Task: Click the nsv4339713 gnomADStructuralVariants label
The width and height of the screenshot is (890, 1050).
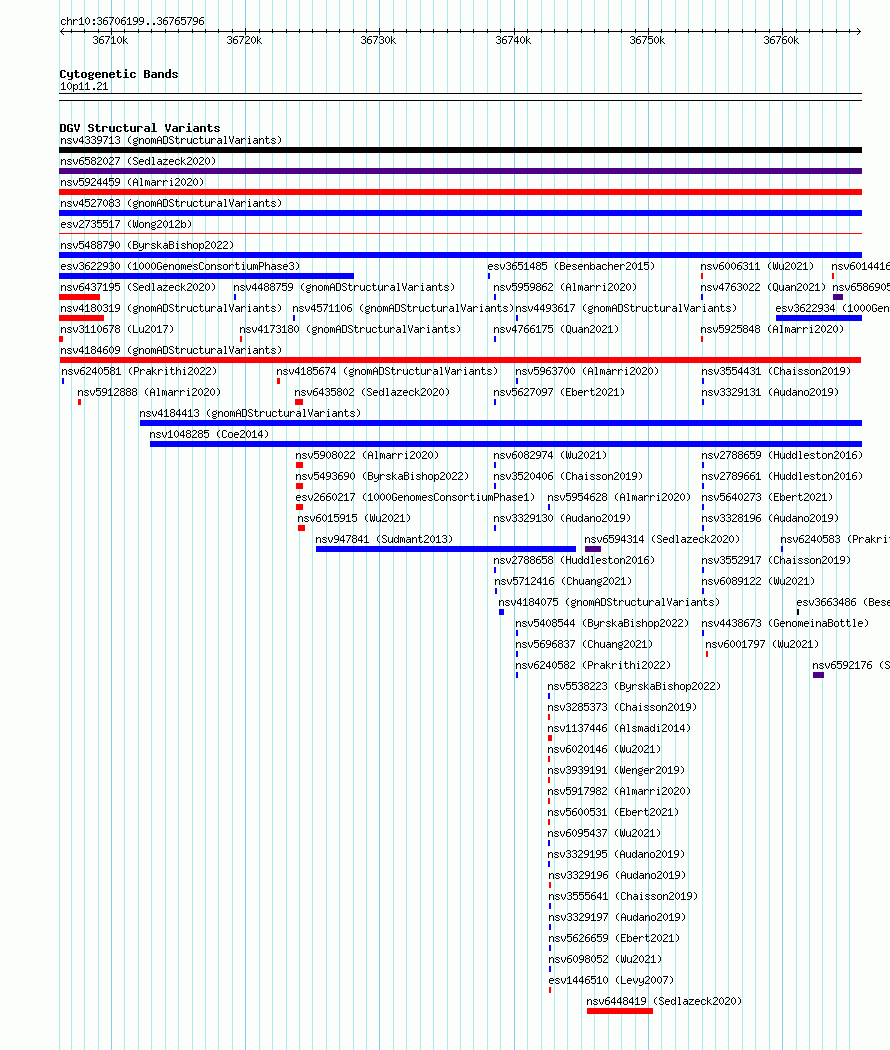Action: point(171,140)
